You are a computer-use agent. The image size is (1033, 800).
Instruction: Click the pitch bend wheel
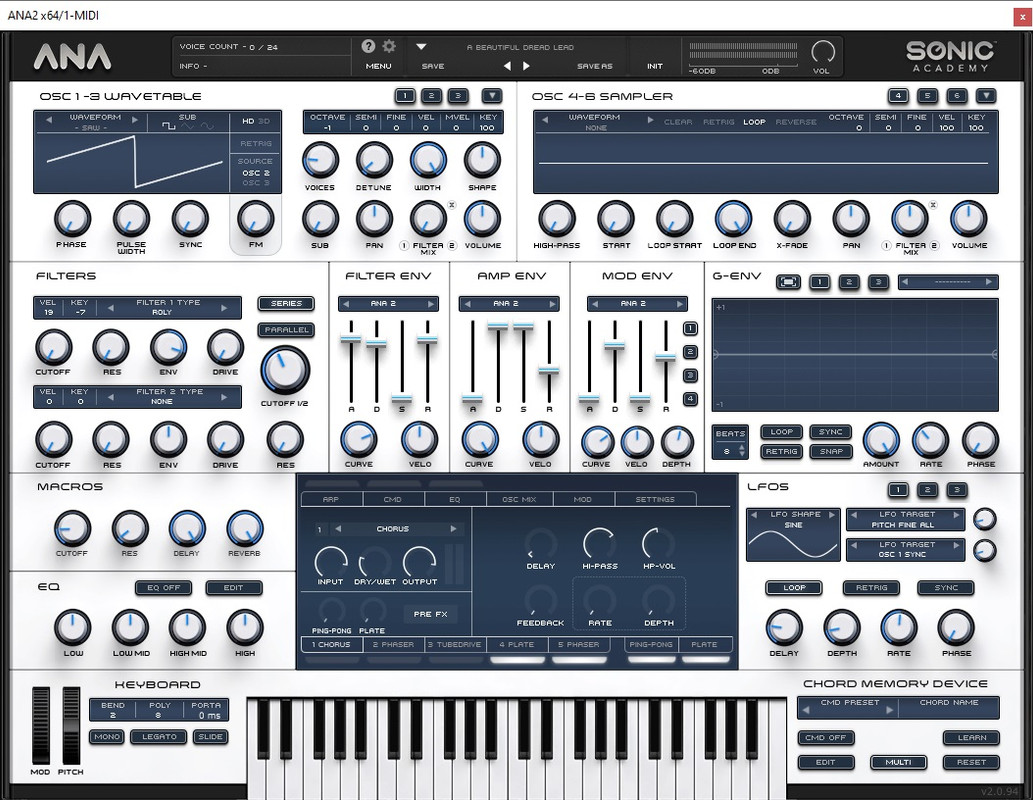pos(71,726)
